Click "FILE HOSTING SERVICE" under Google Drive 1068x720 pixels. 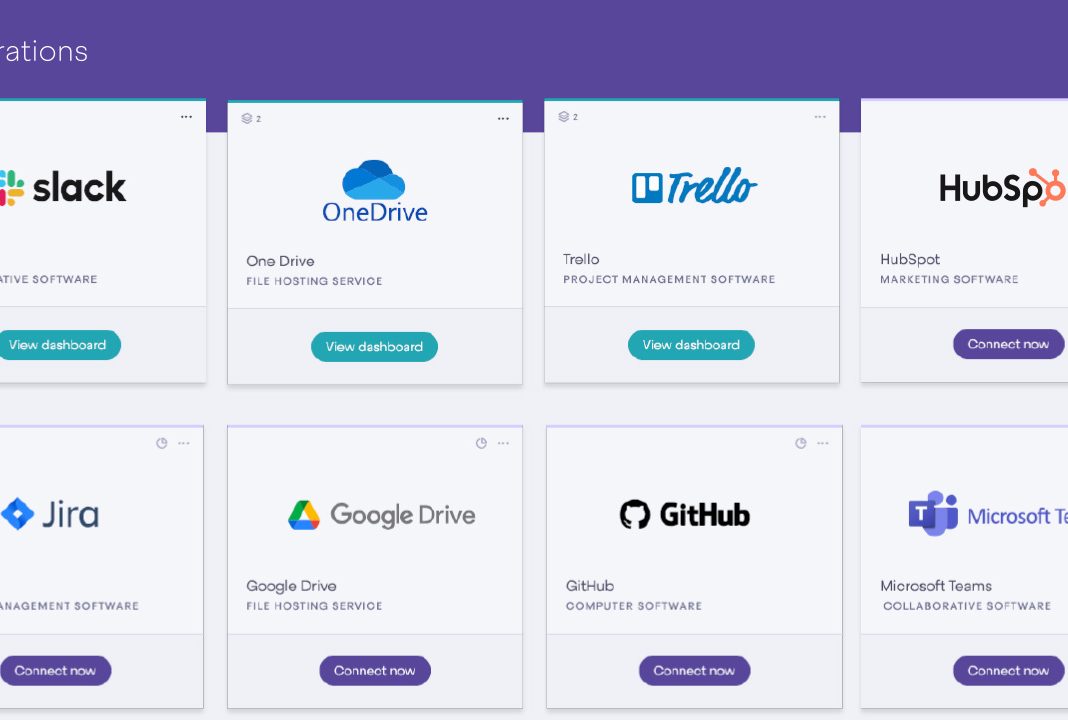click(314, 606)
